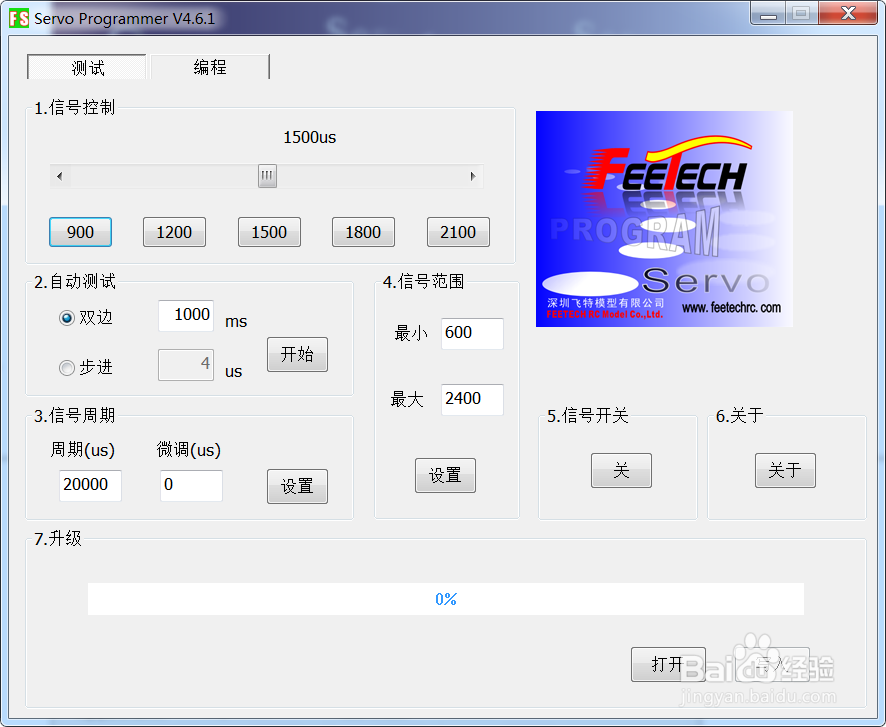
Task: Set servo signal to 1200
Action: [x=174, y=231]
